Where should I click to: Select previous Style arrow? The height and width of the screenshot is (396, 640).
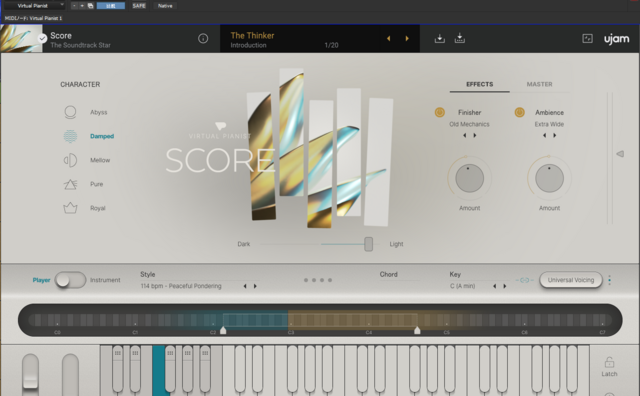click(245, 286)
